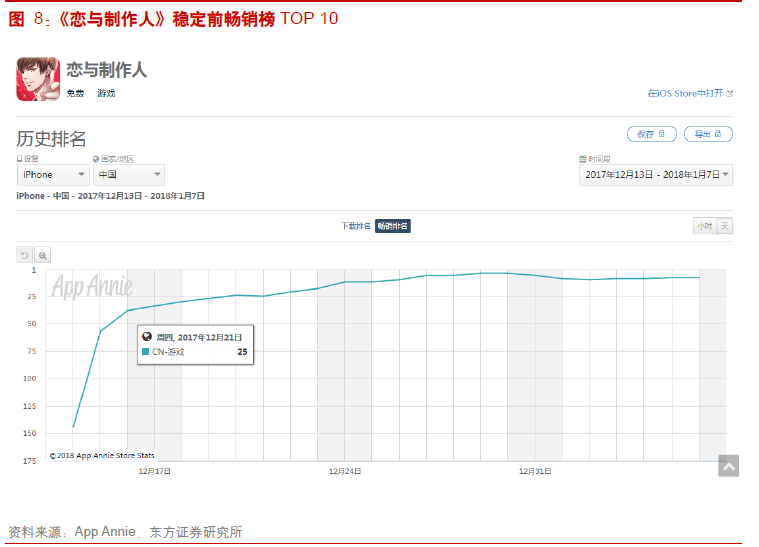This screenshot has width=759, height=547.
Task: Click the 12月17日 axis label
Action: pyautogui.click(x=154, y=471)
